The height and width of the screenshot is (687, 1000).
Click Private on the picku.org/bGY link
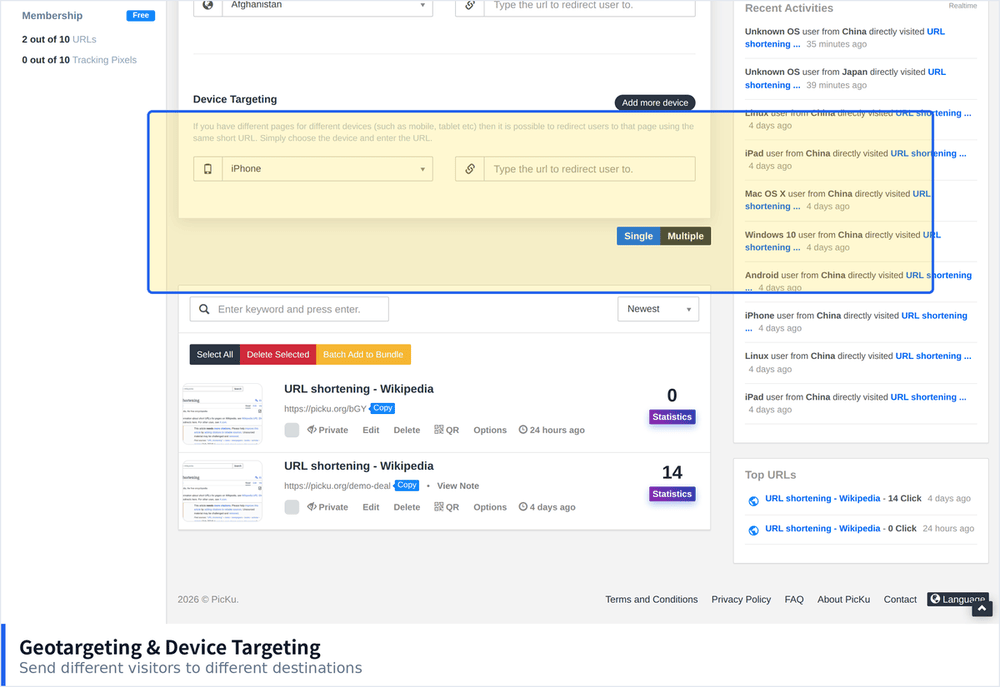click(328, 430)
